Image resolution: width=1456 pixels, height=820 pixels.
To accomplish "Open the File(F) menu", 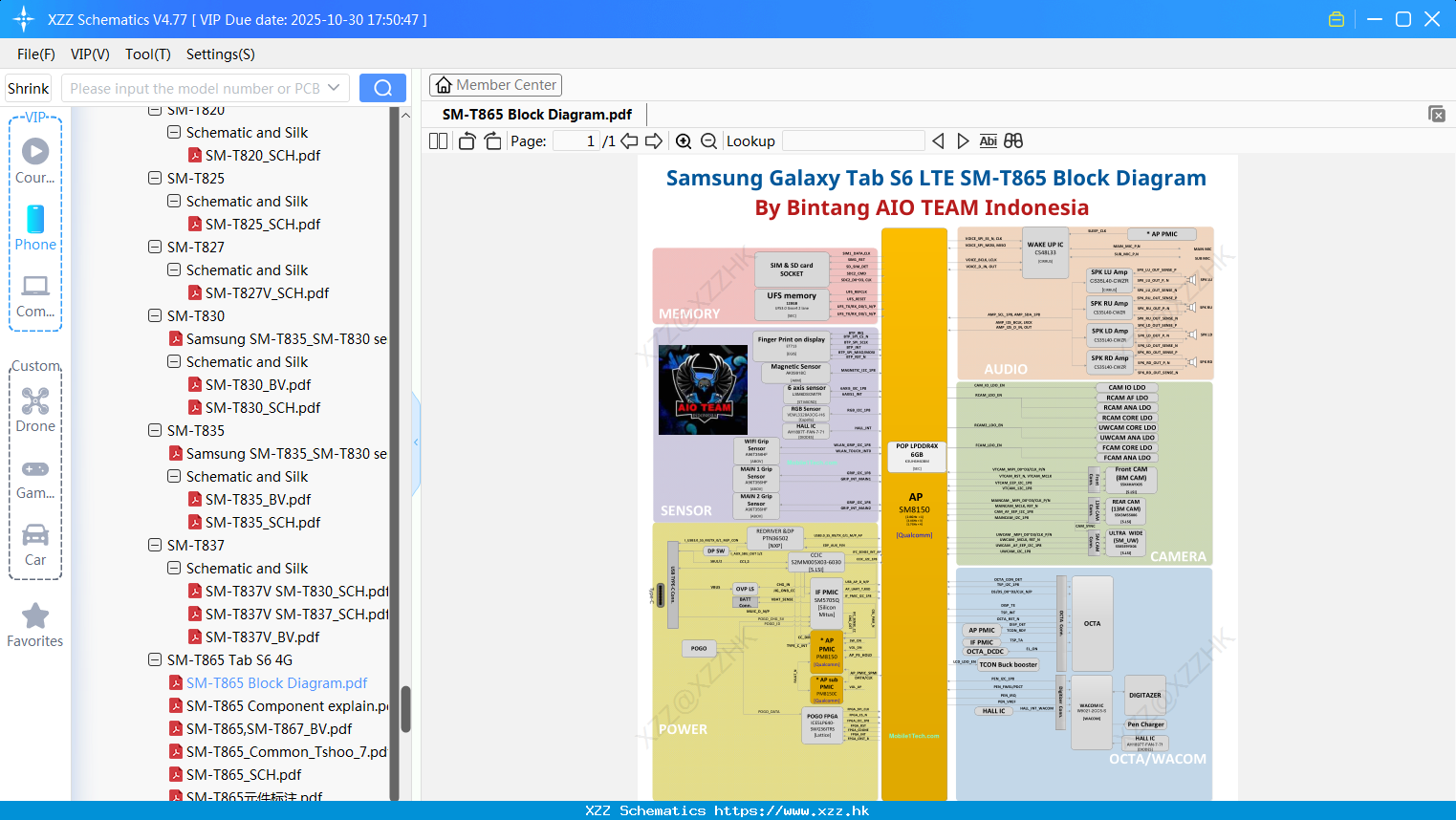I will tap(36, 54).
